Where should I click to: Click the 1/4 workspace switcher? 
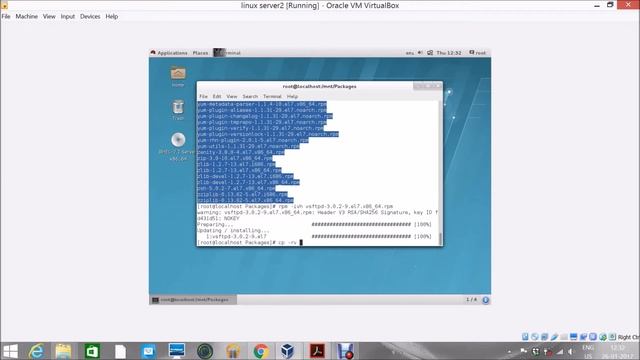click(471, 300)
